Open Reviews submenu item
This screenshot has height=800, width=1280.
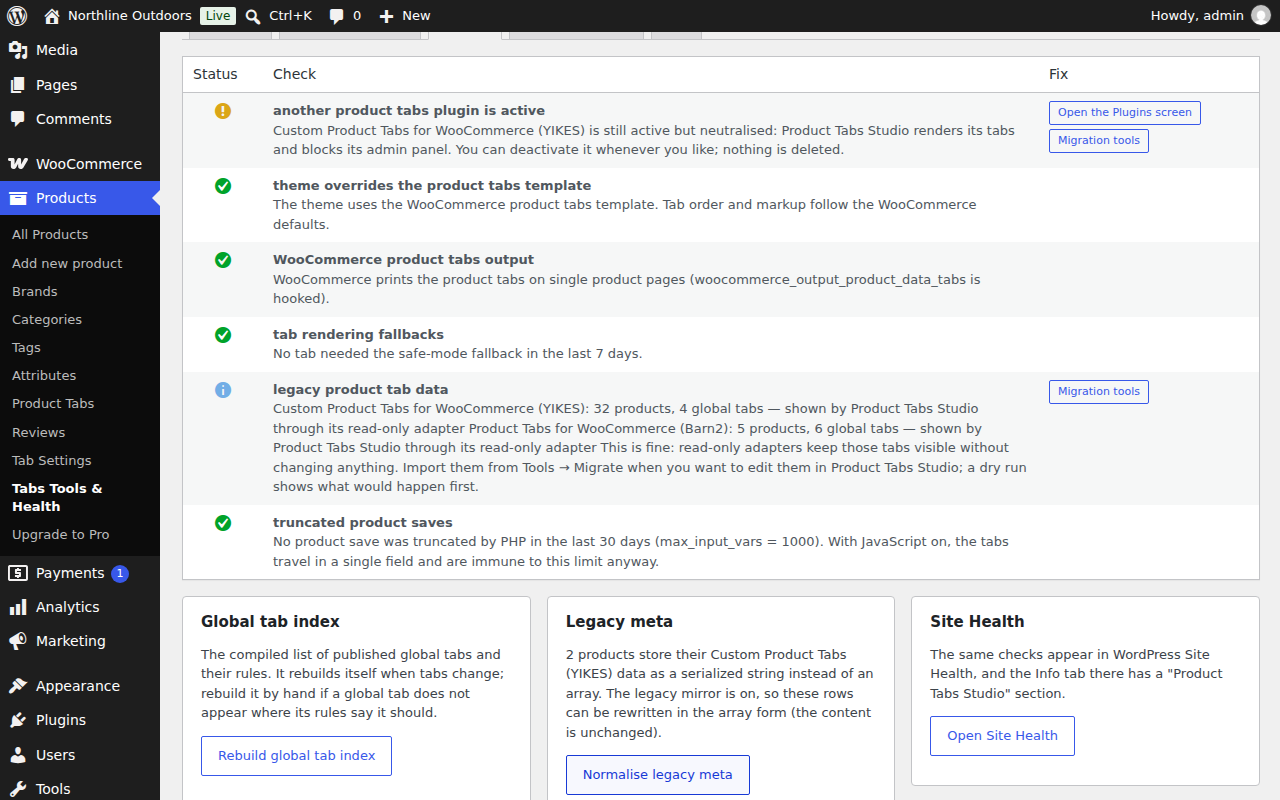[x=38, y=433]
